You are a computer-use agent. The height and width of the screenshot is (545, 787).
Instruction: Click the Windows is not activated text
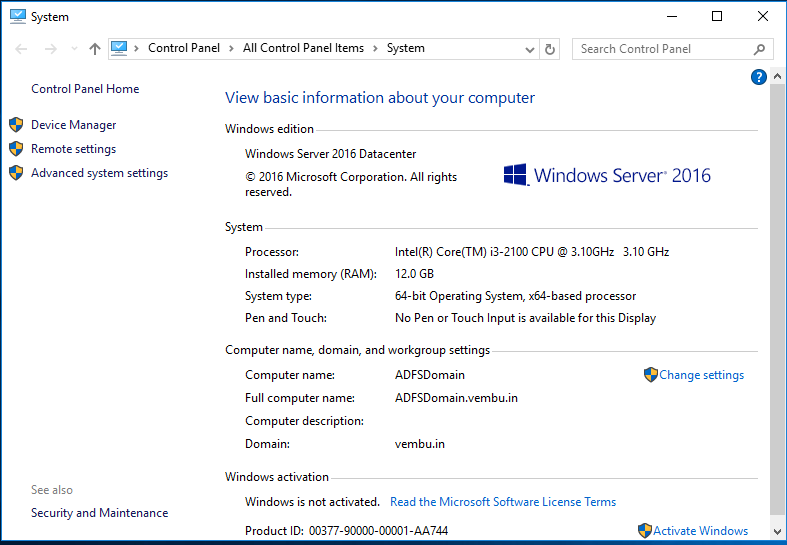312,502
